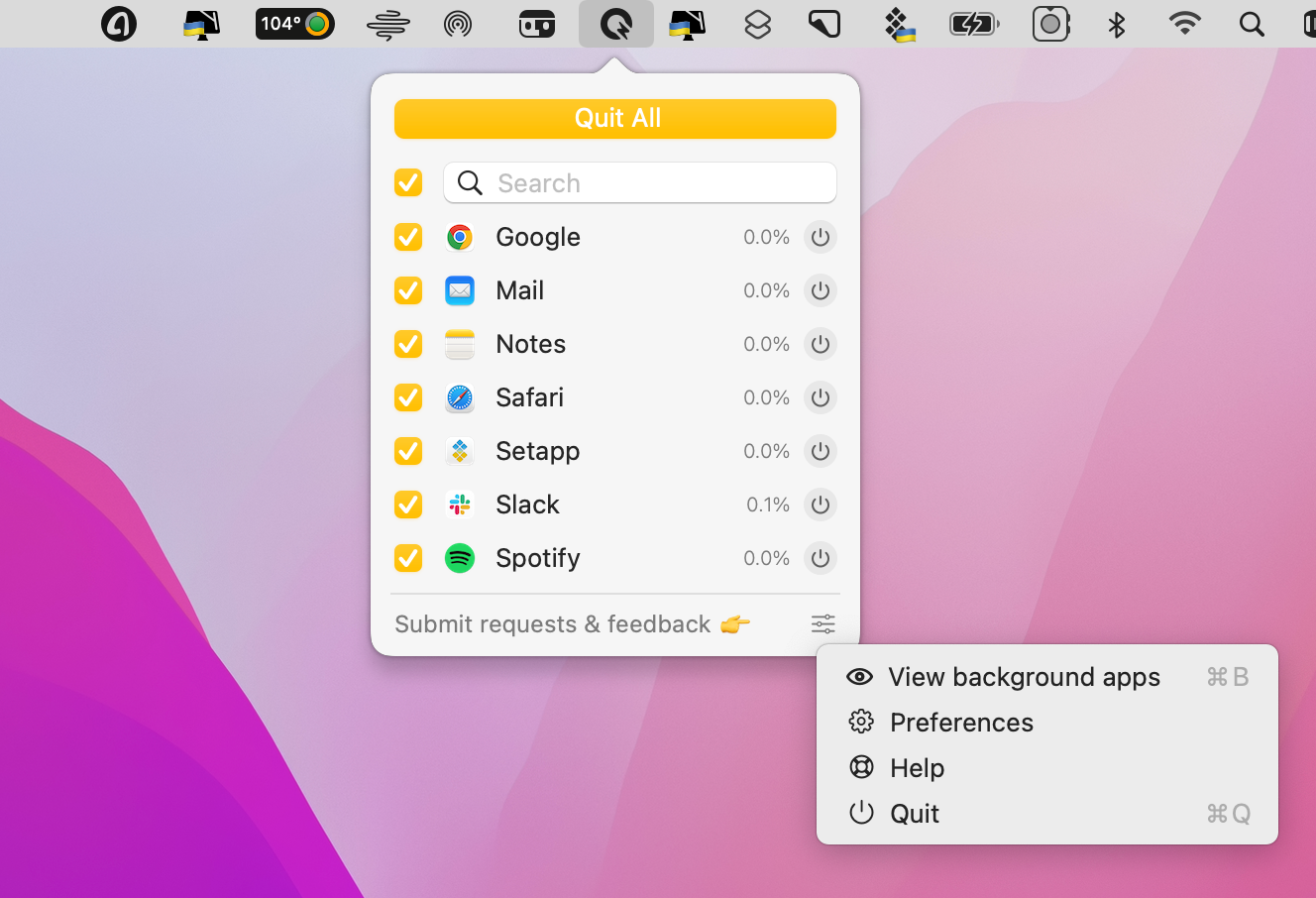Viewport: 1316px width, 898px height.
Task: Click the yellow Quit All button
Action: 615,118
